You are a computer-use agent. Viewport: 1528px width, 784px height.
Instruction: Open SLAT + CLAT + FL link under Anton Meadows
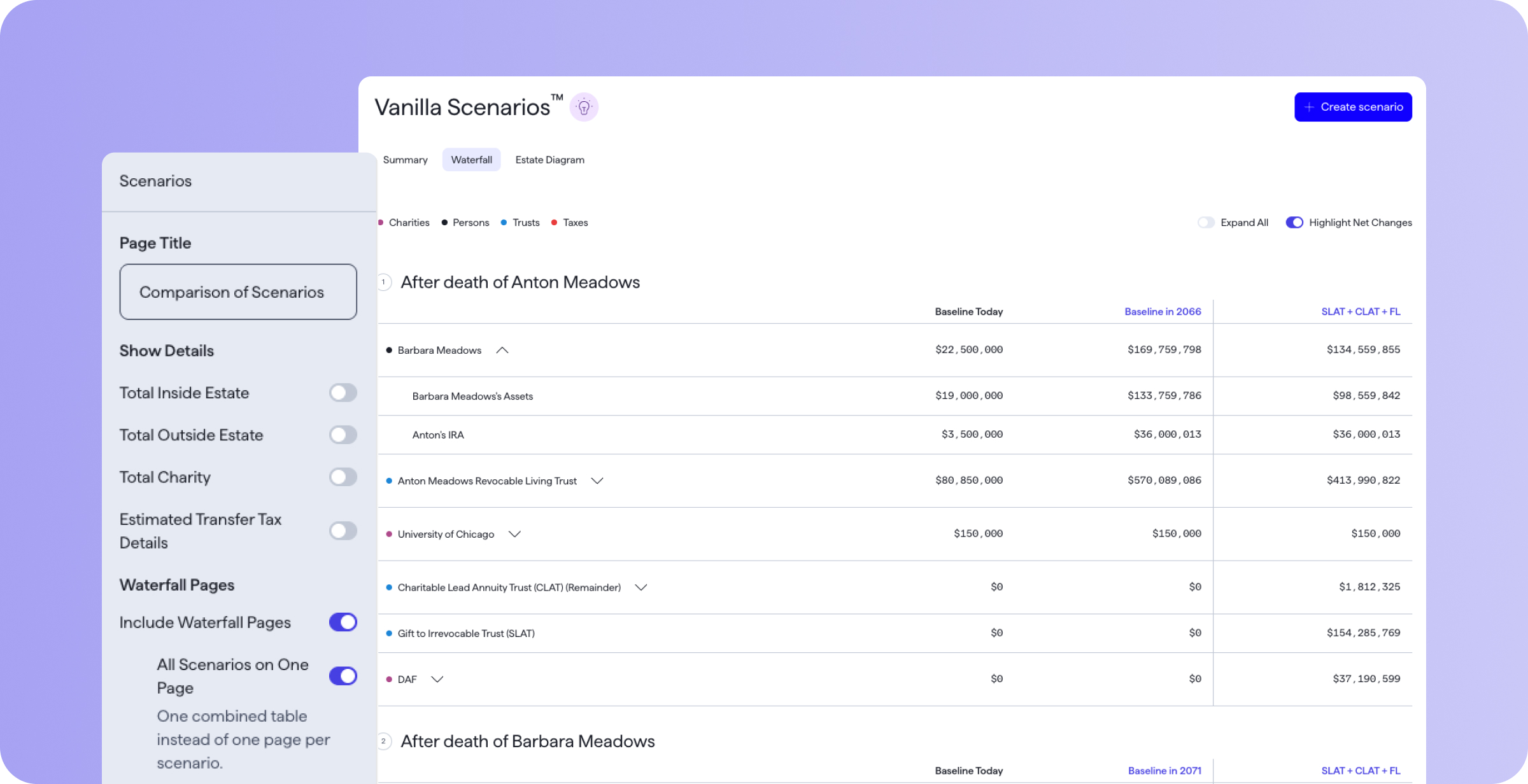tap(1361, 312)
